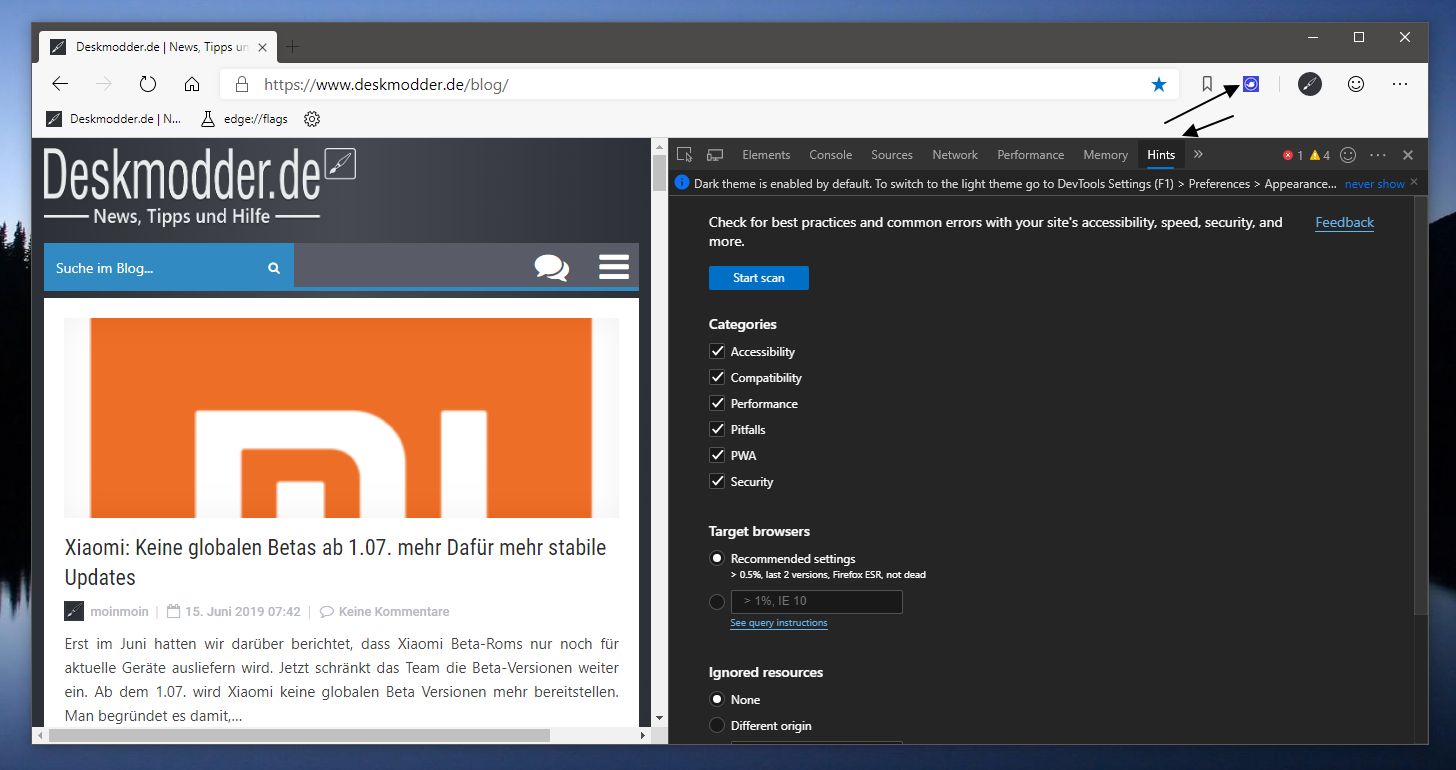Open the favorites bar settings gear
The height and width of the screenshot is (770, 1456).
[312, 119]
